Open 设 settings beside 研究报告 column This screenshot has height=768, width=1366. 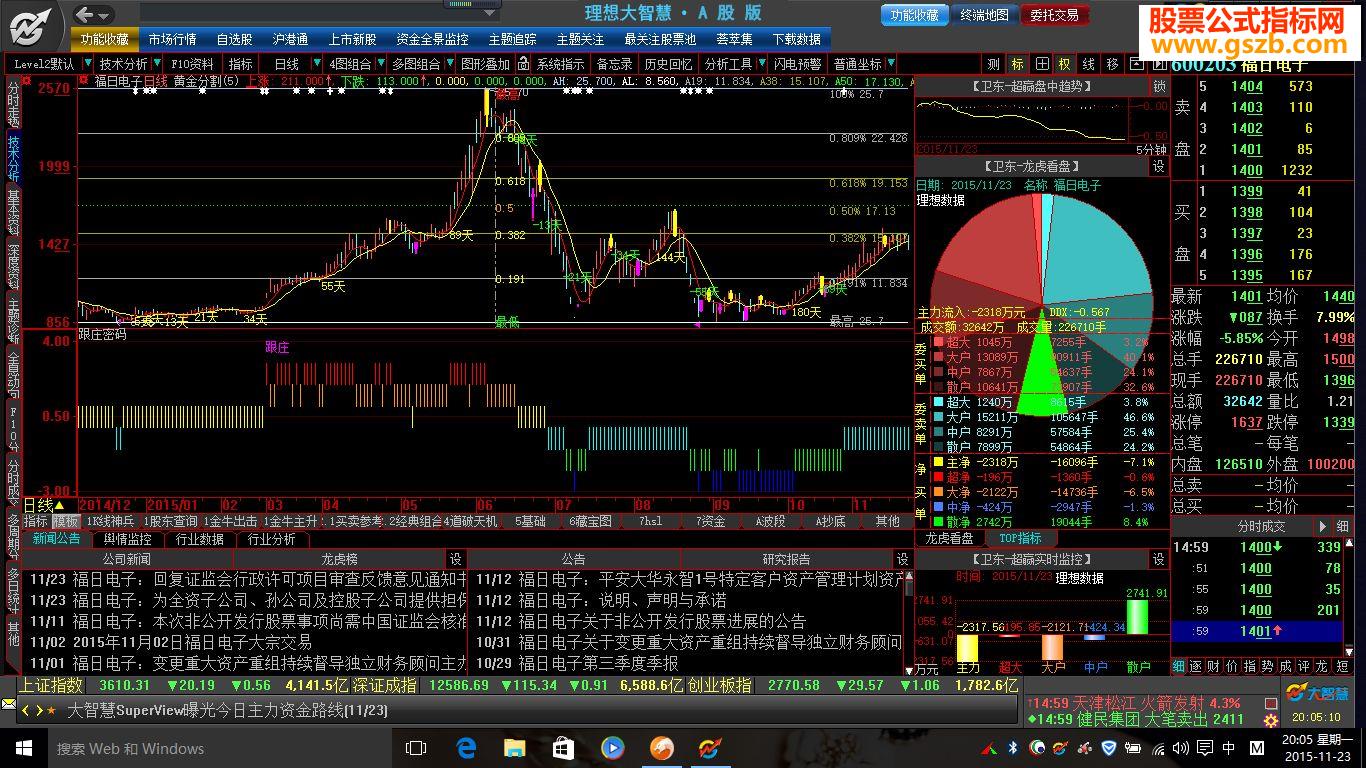[902, 559]
